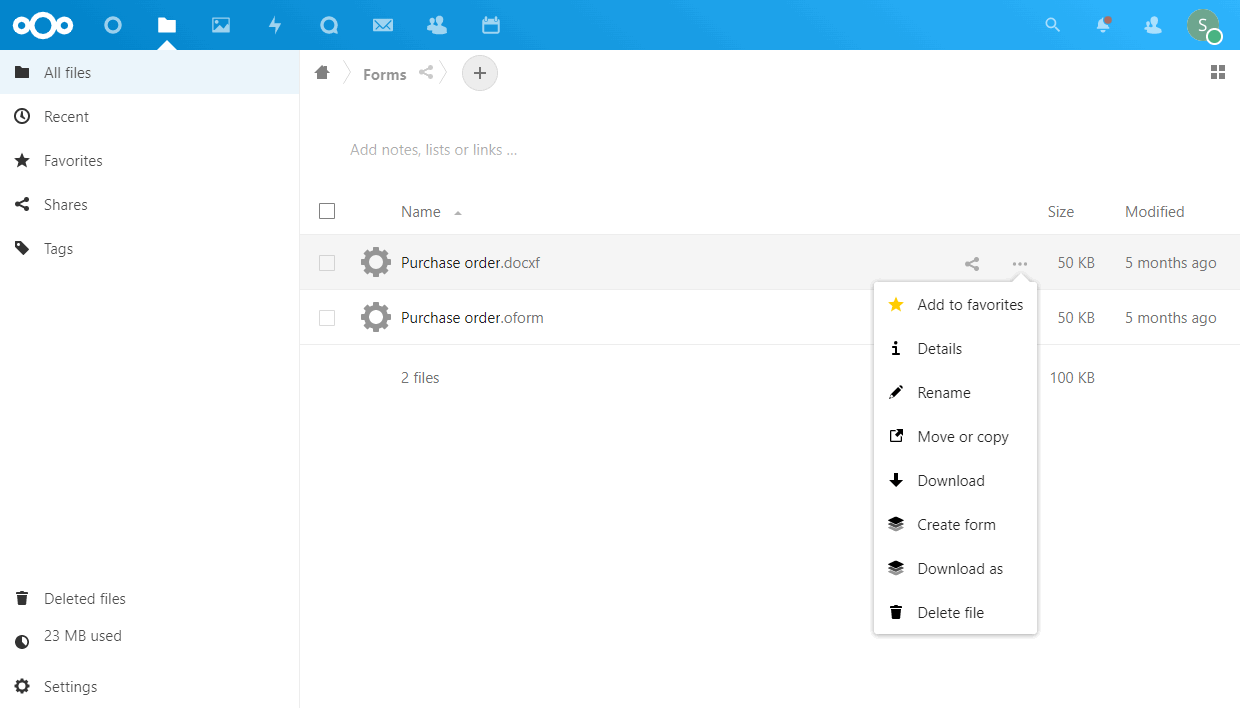Open the new file plus dropdown
Screen dimensions: 1240x708
tap(480, 73)
